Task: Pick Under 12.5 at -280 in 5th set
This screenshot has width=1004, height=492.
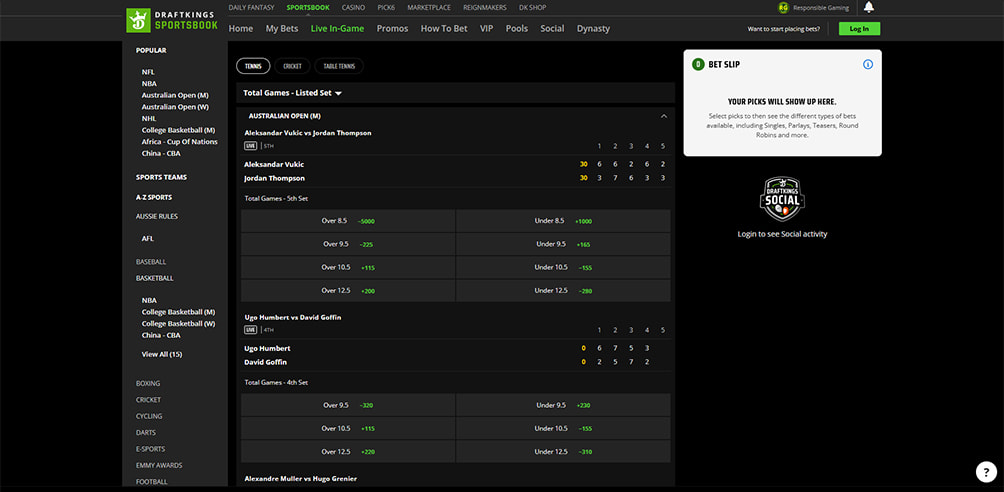Action: (563, 290)
